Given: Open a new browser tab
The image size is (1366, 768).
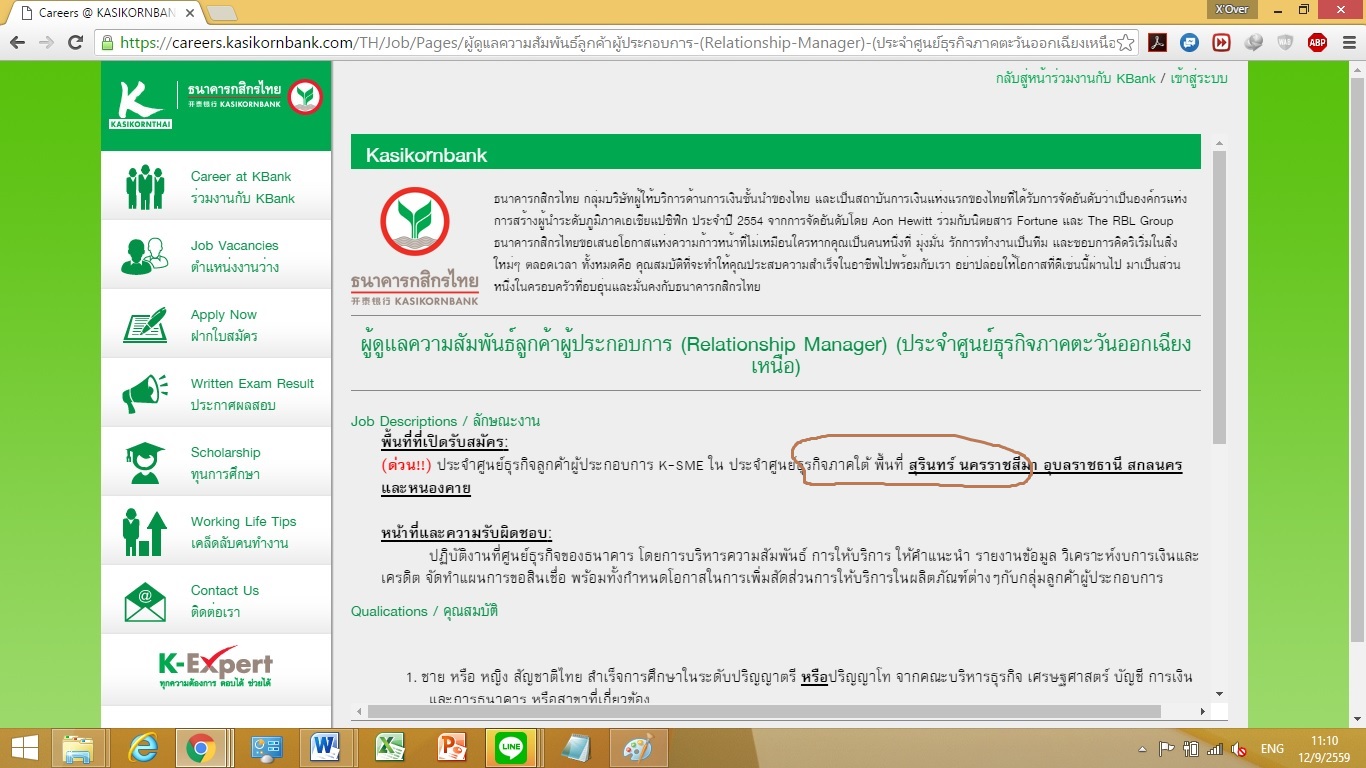Looking at the screenshot, I should pos(221,13).
